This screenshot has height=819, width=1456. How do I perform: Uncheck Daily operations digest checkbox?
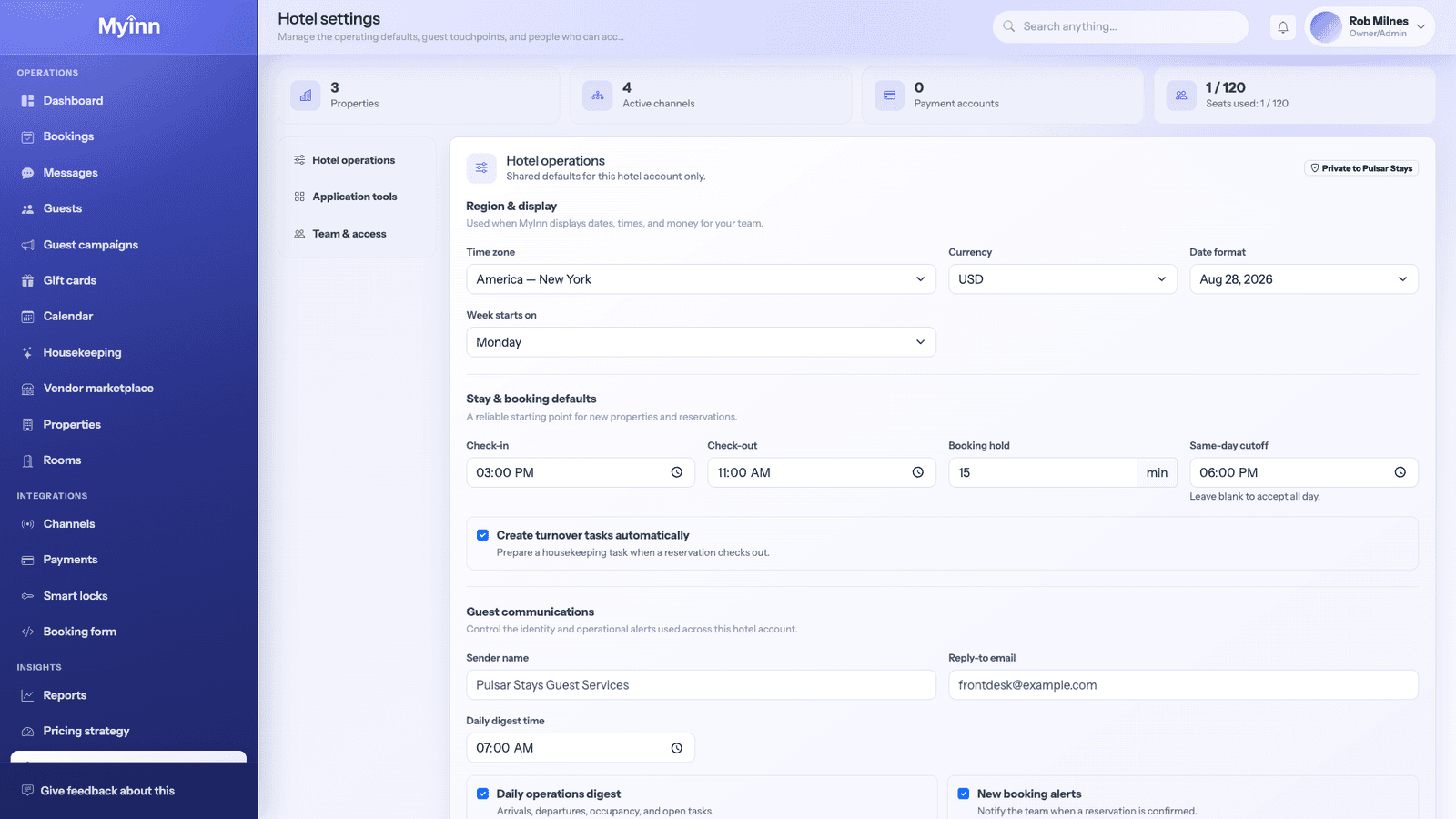point(482,794)
